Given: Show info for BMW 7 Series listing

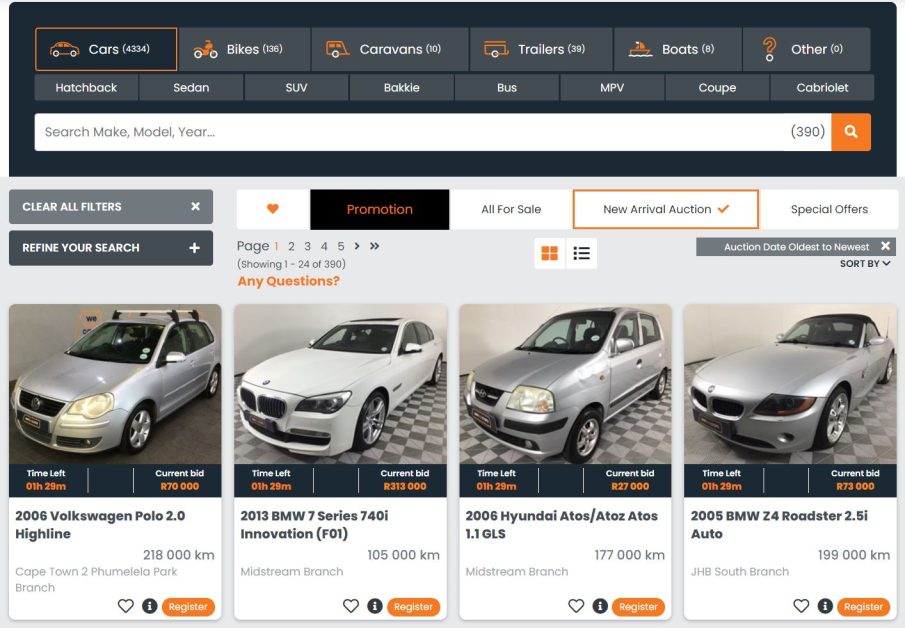Looking at the screenshot, I should point(375,606).
